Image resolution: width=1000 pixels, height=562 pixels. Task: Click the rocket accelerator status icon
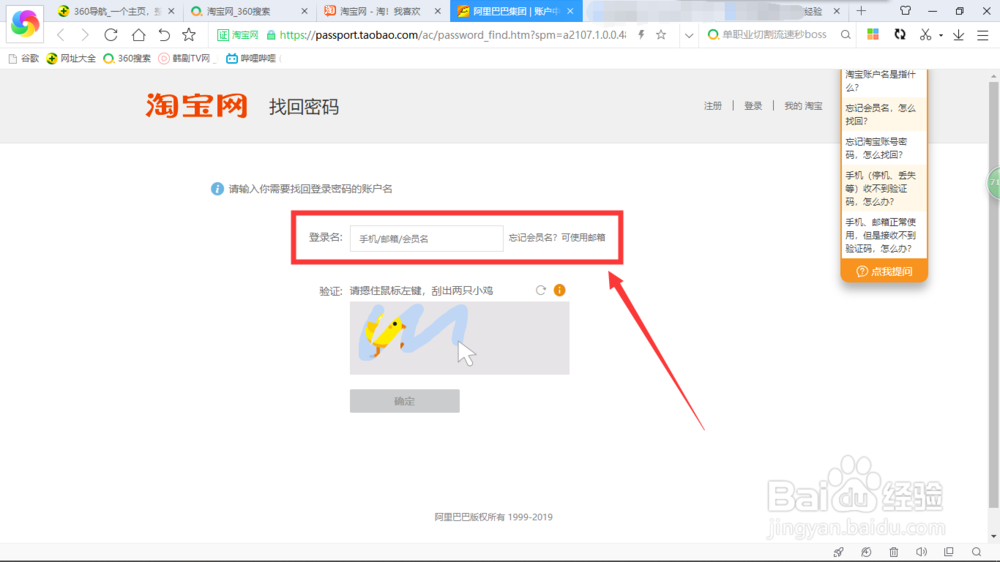click(839, 552)
